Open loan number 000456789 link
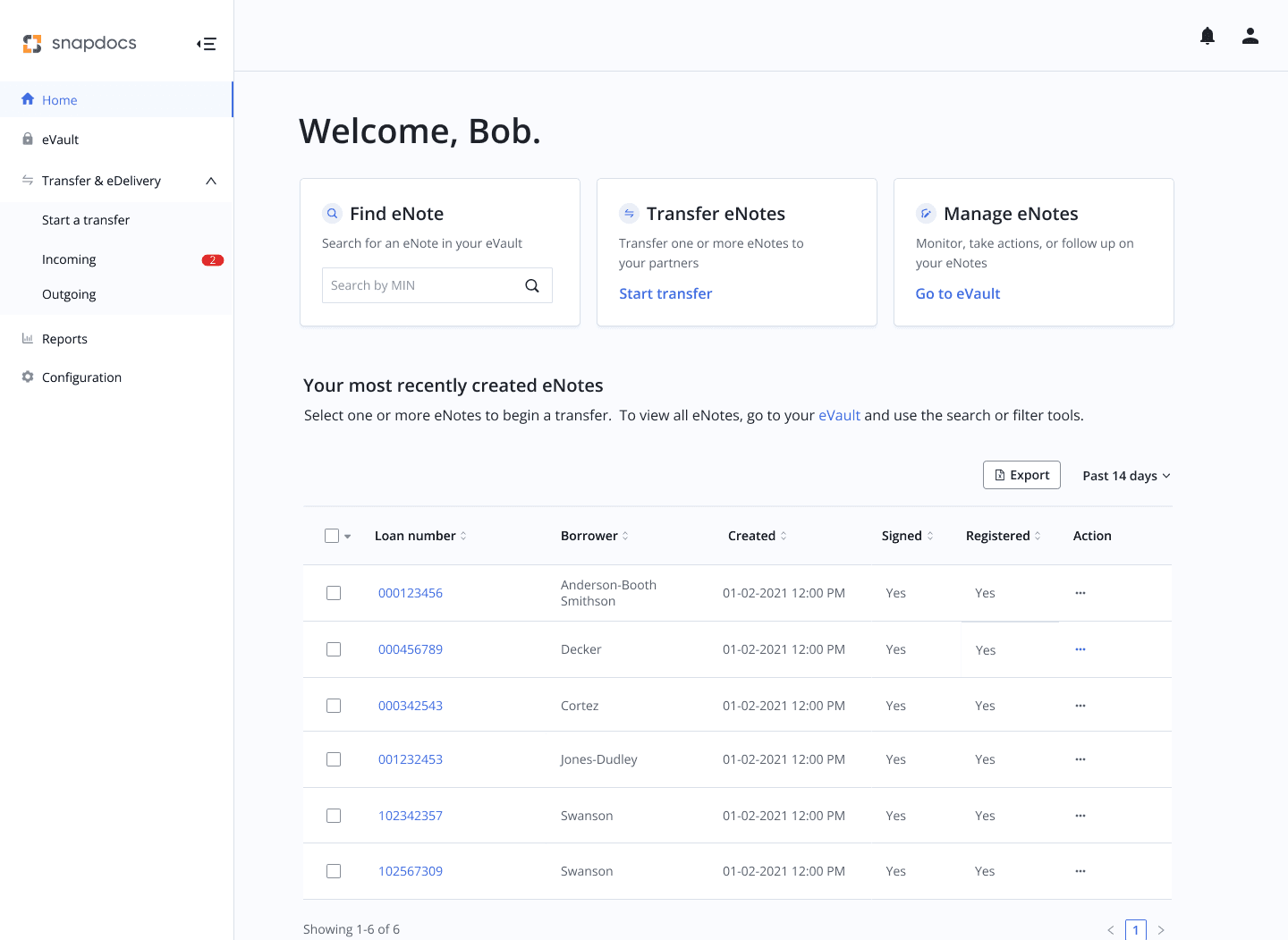This screenshot has height=940, width=1288. [x=411, y=649]
